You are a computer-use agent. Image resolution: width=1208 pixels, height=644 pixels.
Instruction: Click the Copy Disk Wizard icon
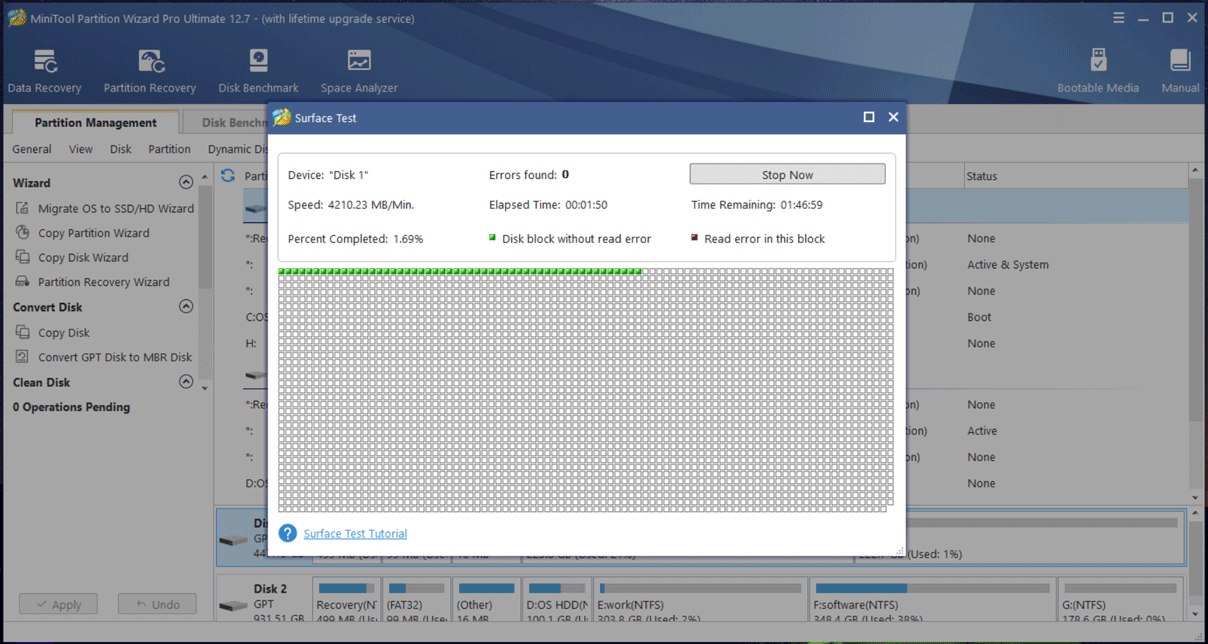point(23,257)
